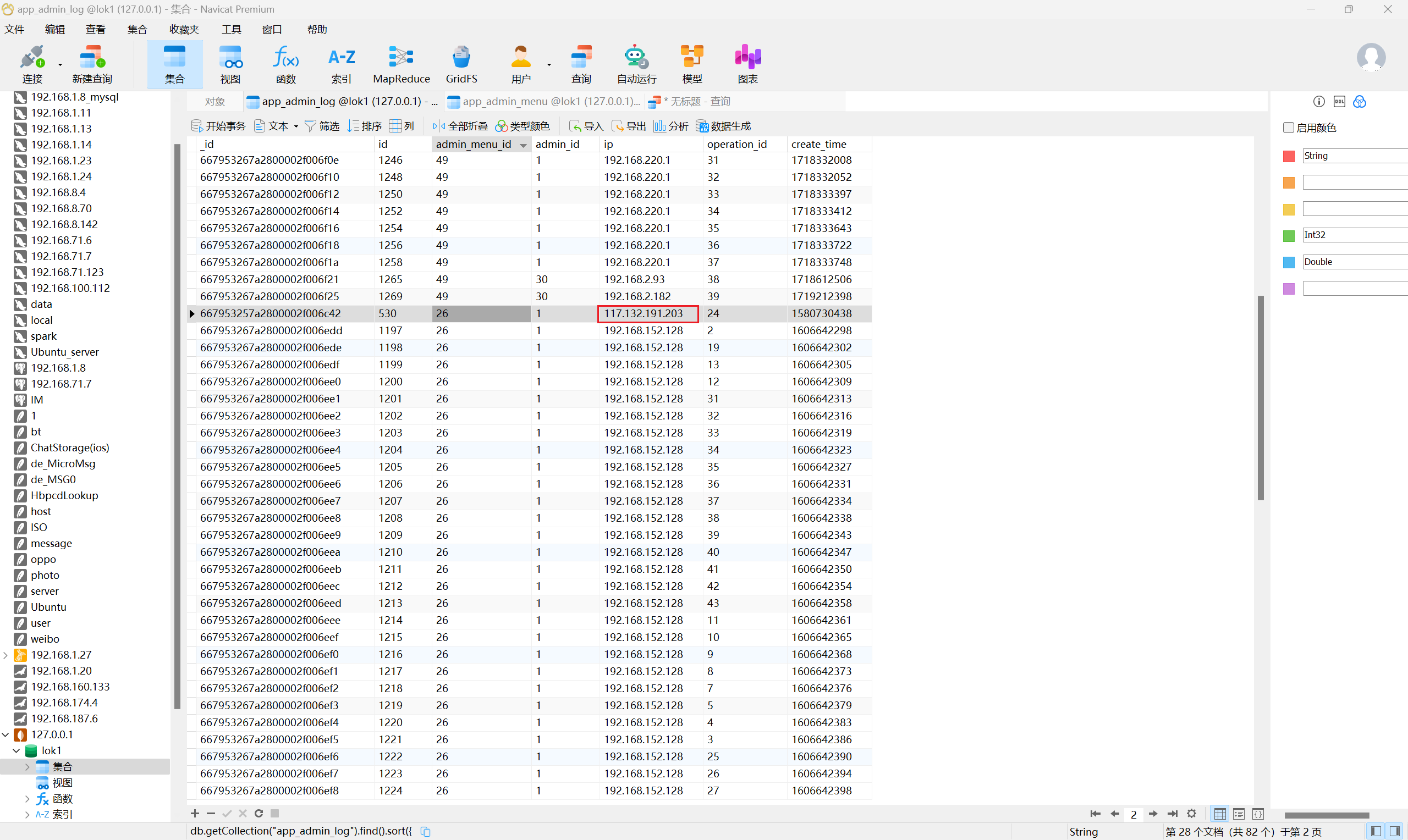
Task: Switch to tree view mode
Action: click(x=1239, y=814)
